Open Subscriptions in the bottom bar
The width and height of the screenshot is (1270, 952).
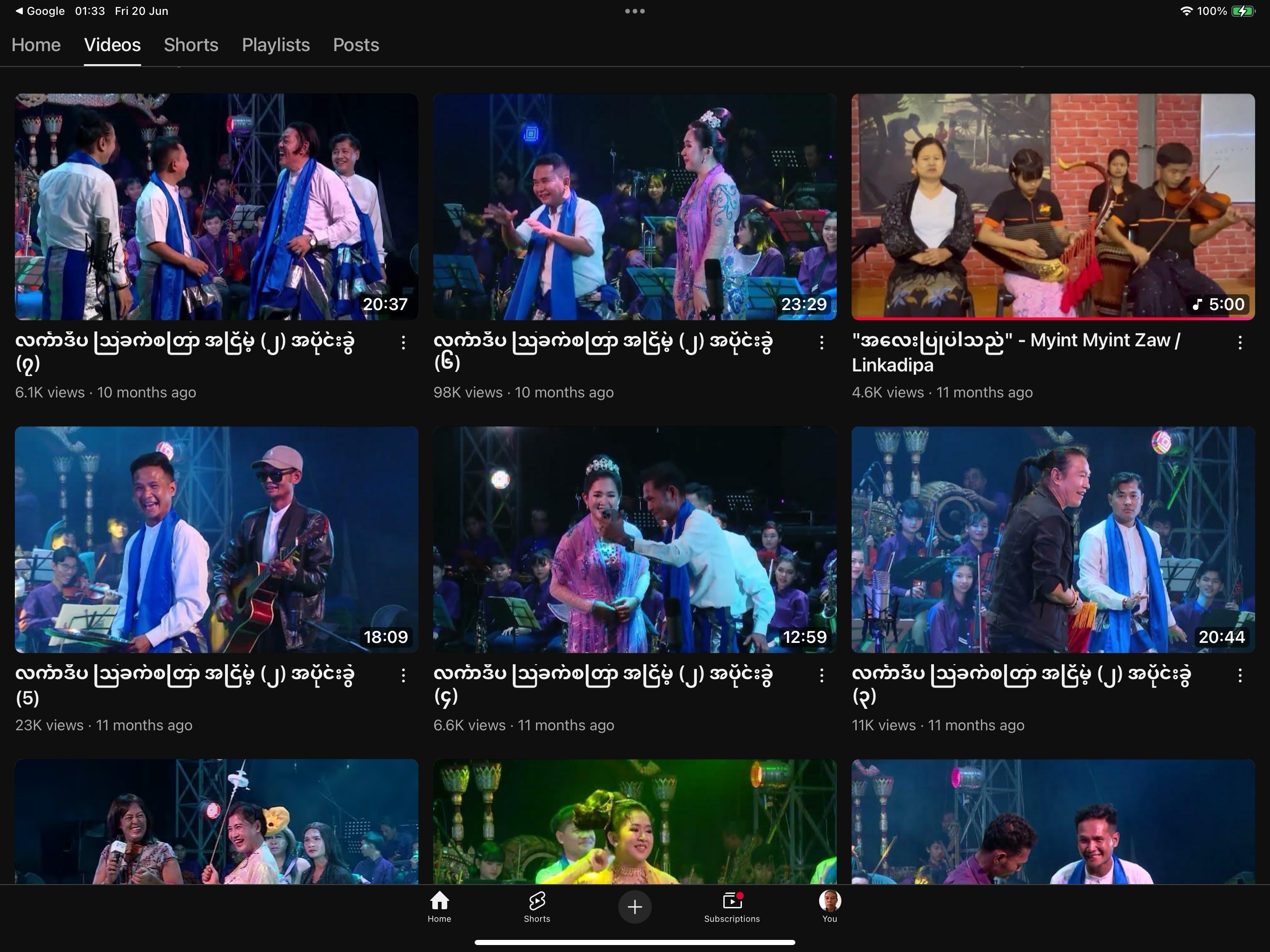pos(731,906)
